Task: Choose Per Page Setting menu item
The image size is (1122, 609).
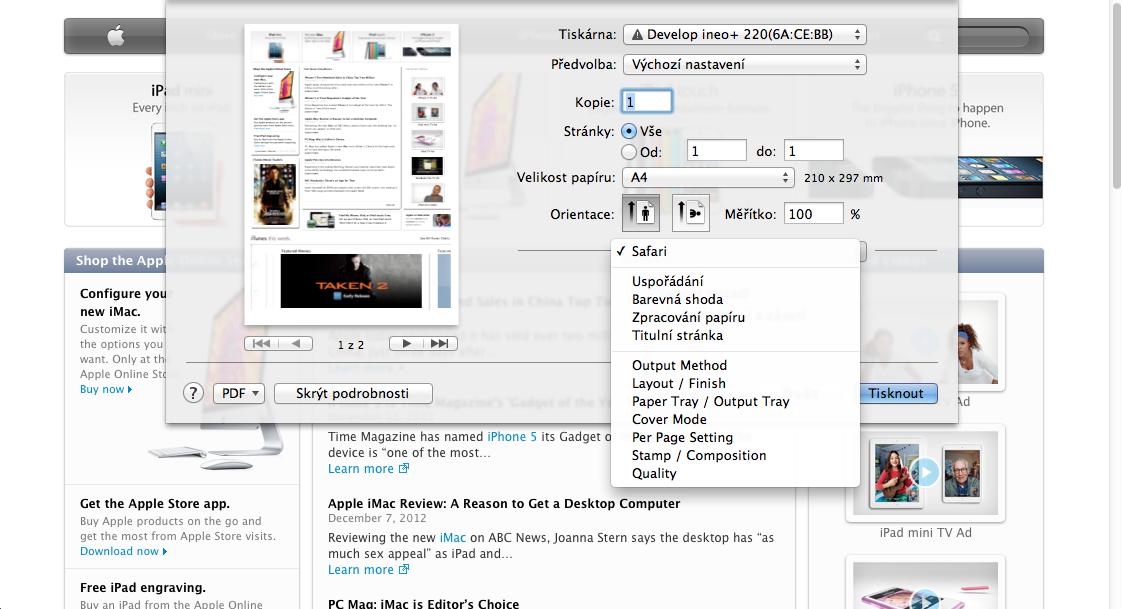Action: [736, 437]
